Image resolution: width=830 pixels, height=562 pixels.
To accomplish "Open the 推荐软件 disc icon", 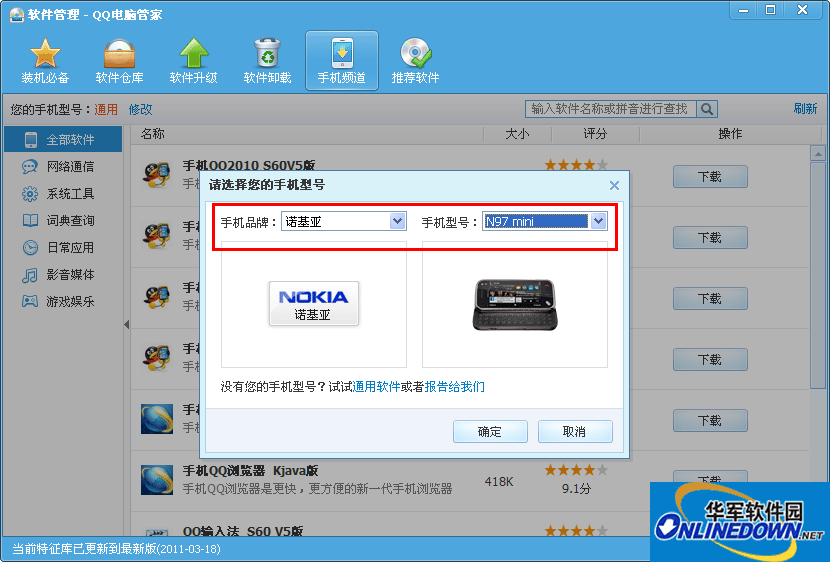I will click(416, 60).
